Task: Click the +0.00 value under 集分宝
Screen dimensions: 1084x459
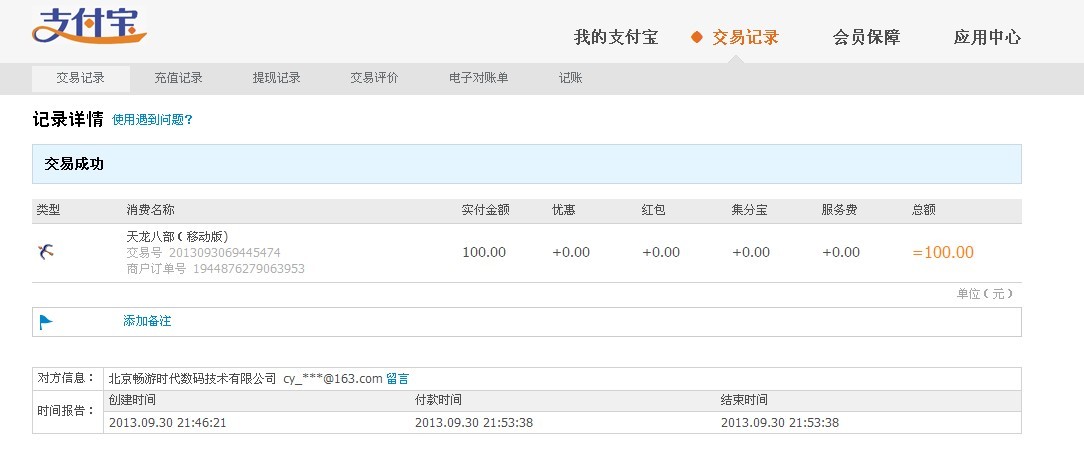Action: click(x=751, y=252)
